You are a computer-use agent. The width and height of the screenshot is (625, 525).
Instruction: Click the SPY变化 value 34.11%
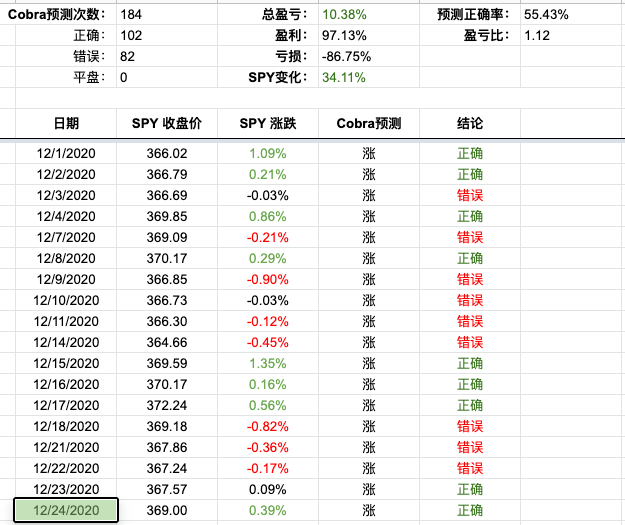click(x=369, y=77)
